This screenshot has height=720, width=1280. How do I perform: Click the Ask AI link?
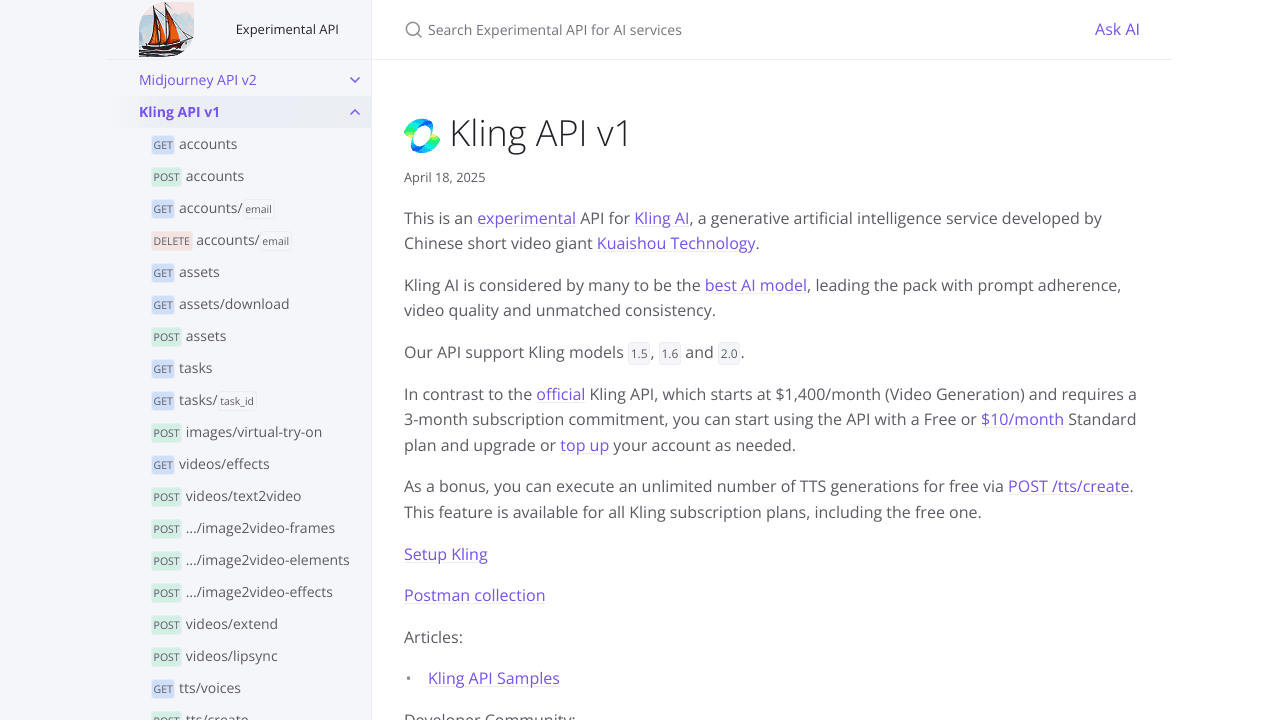coord(1117,29)
